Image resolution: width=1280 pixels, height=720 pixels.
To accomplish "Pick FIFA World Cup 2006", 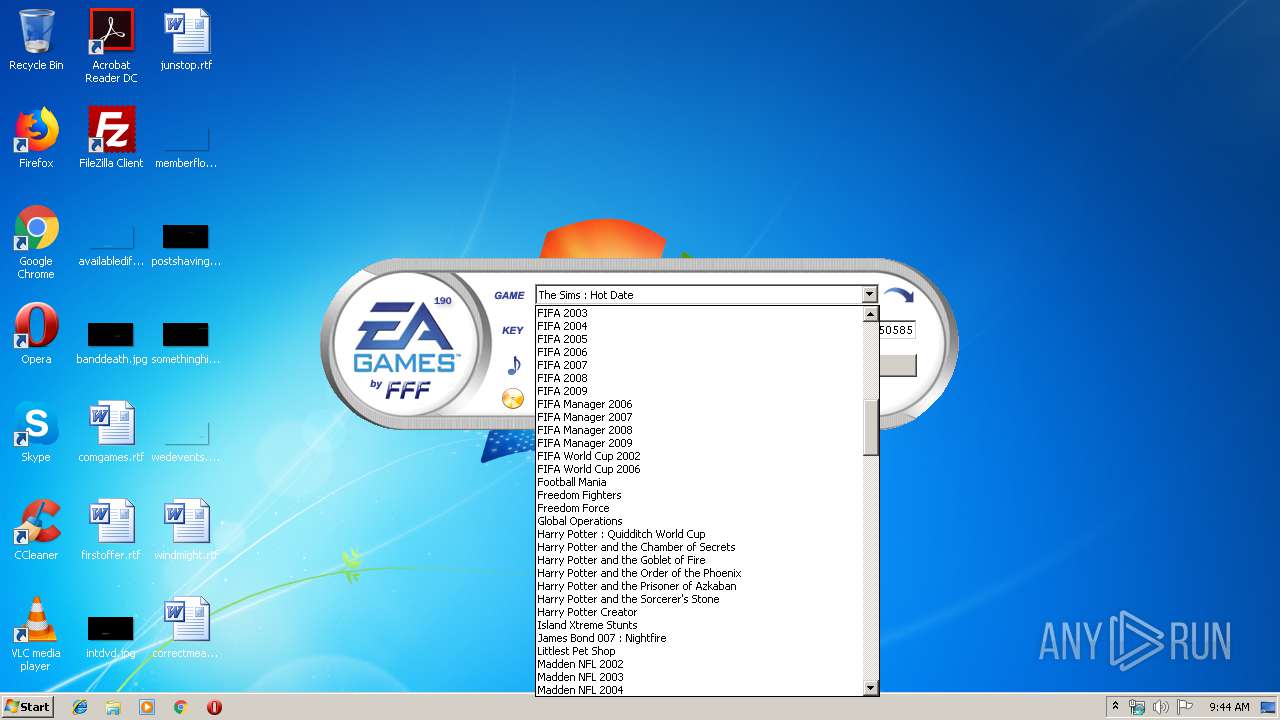I will (698, 469).
